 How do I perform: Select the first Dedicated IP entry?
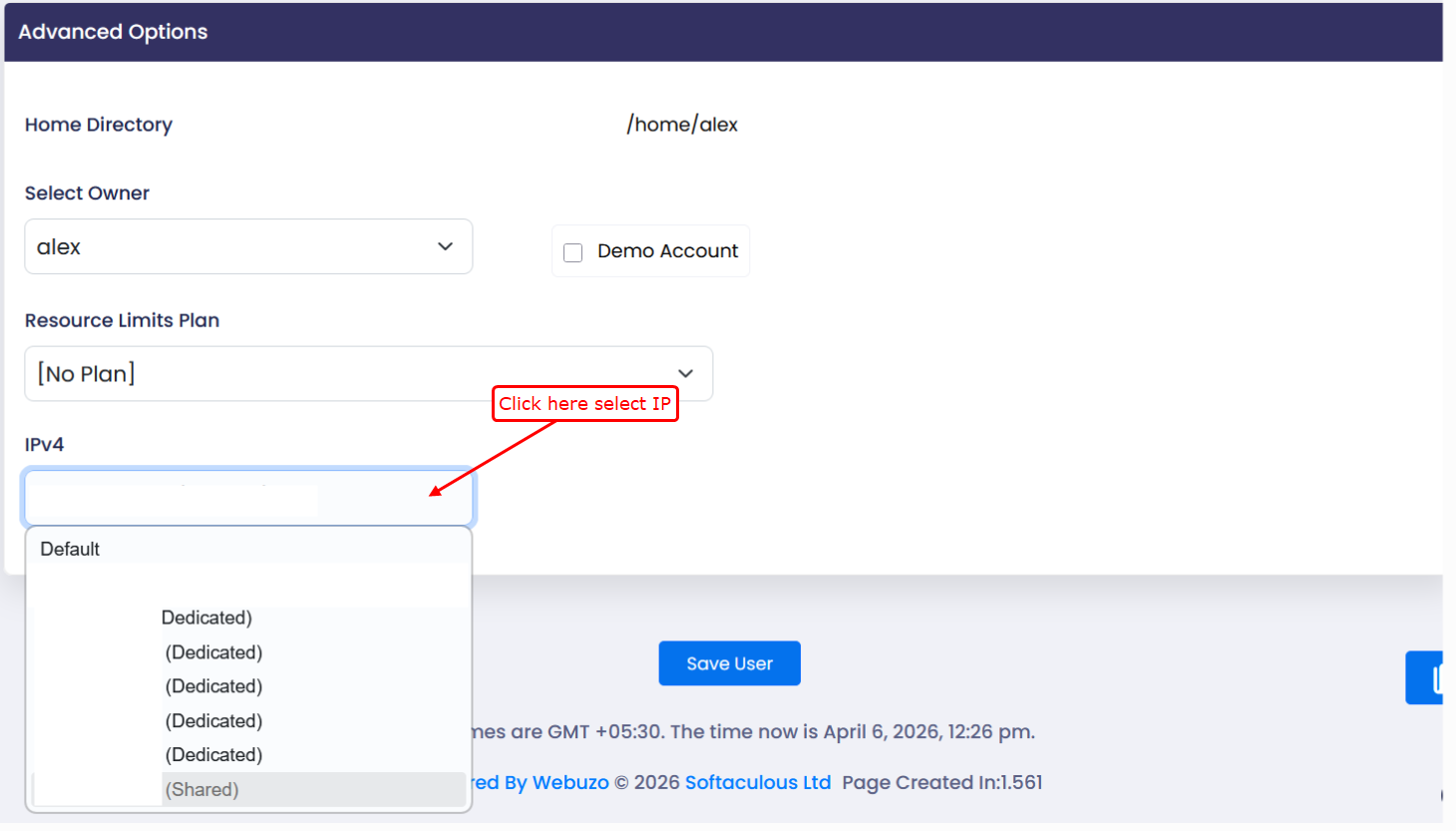click(x=206, y=618)
